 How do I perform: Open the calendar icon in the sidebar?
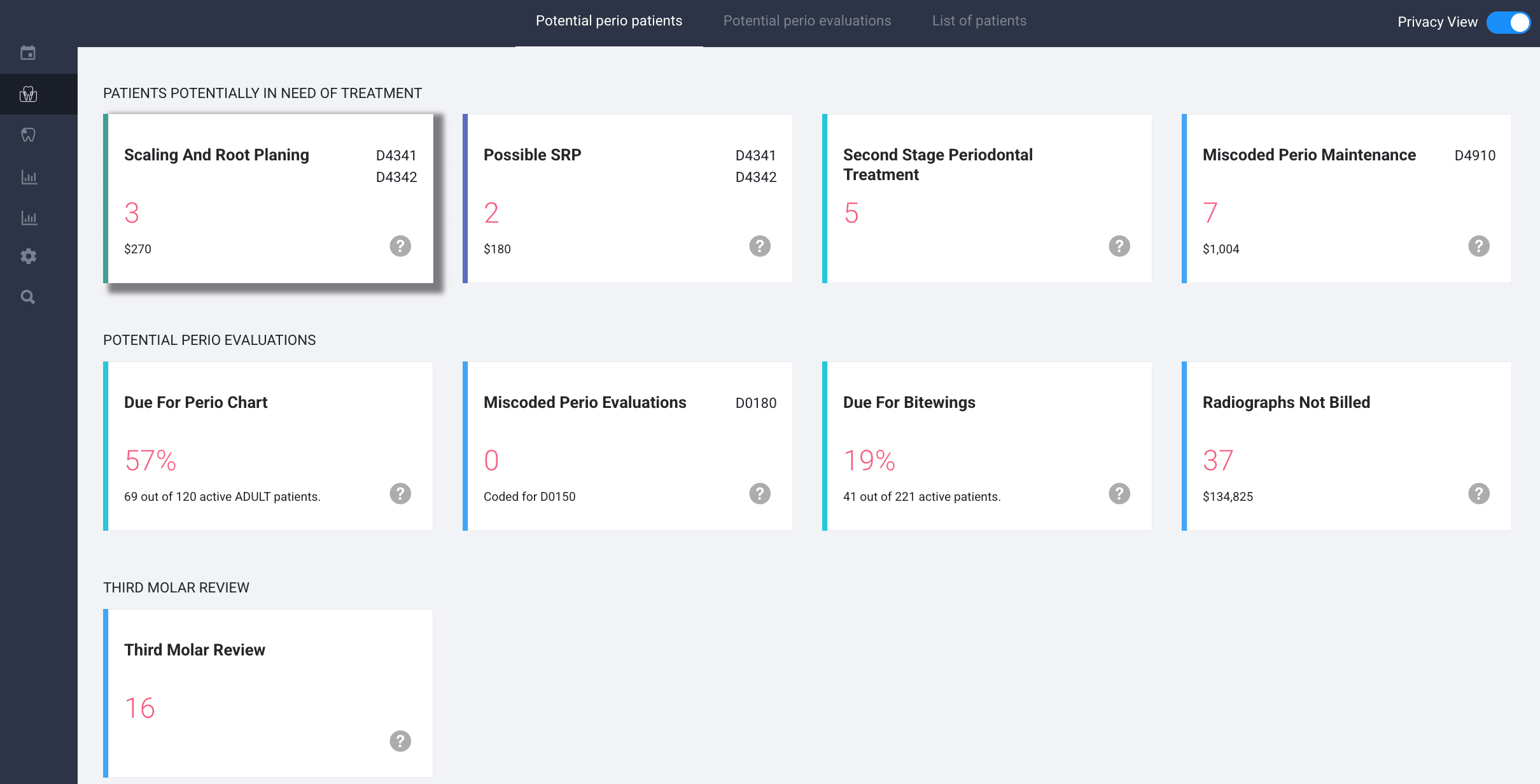tap(28, 53)
